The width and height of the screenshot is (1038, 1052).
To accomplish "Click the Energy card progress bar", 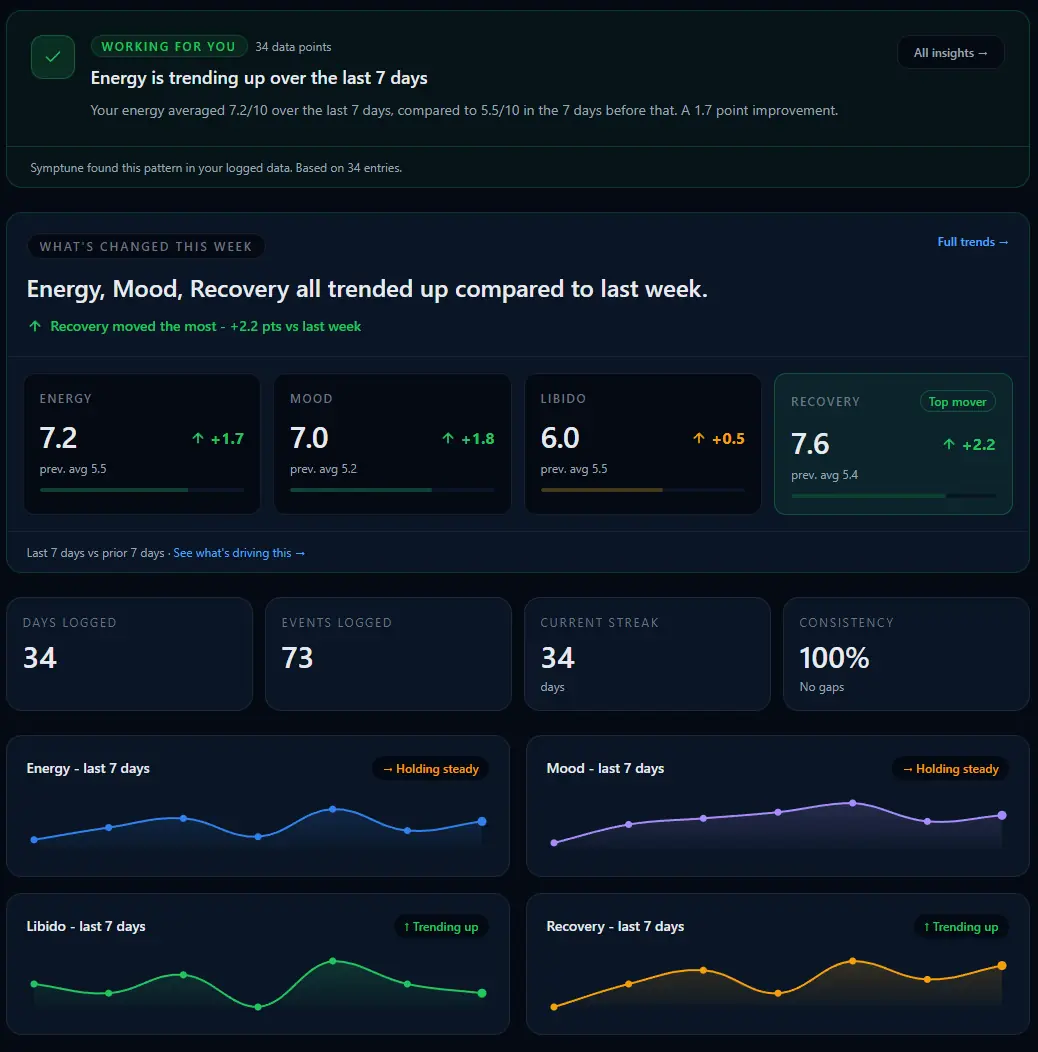I will tap(142, 490).
